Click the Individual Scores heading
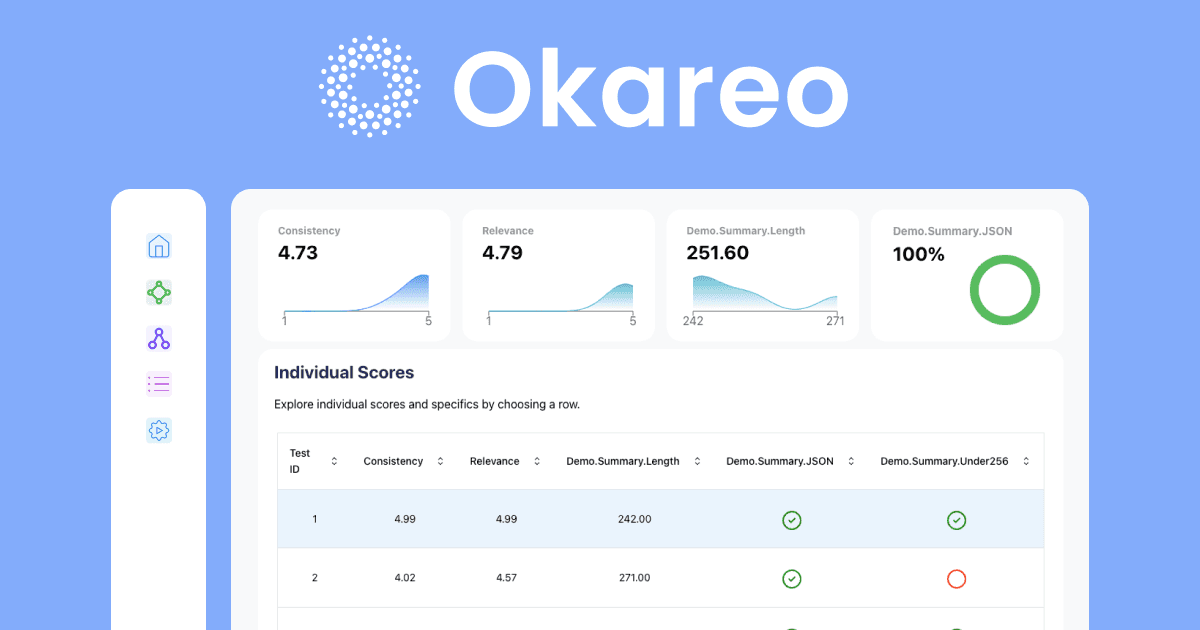 (344, 373)
